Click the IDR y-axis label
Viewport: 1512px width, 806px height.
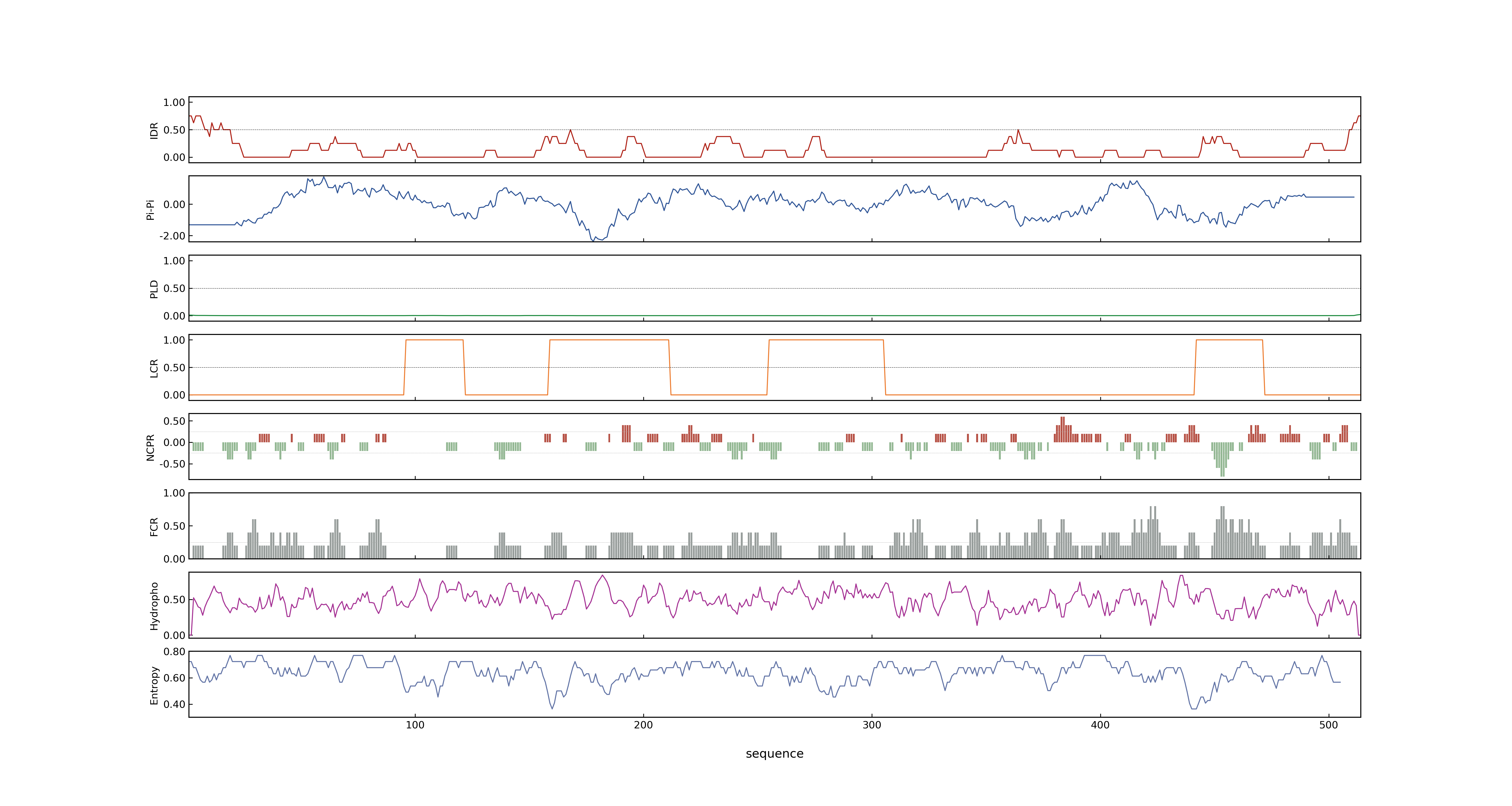(x=154, y=130)
